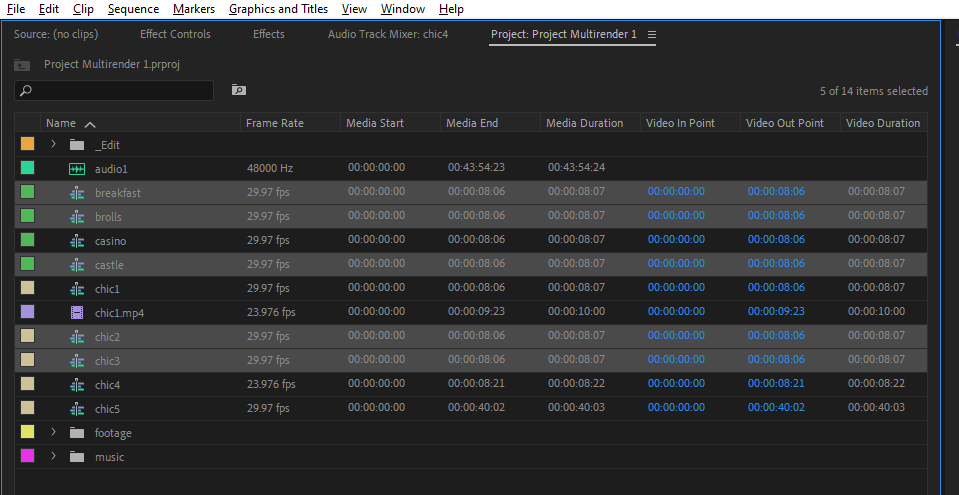
Task: Sort by the Media End column header
Action: click(x=472, y=123)
